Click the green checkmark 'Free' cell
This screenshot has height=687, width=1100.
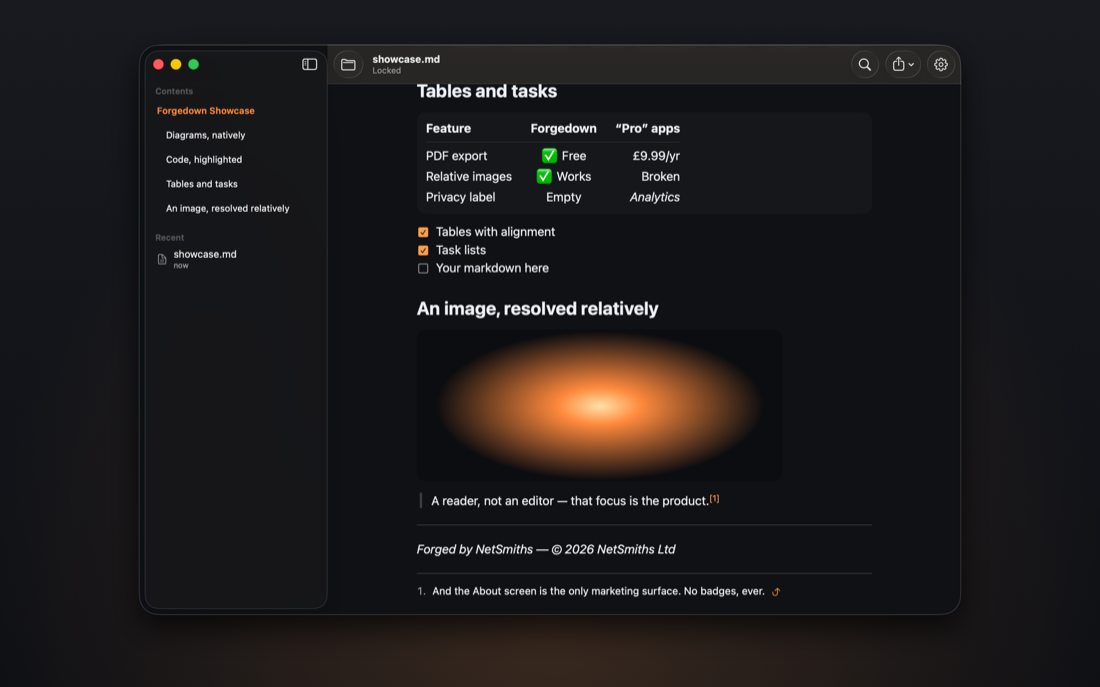pos(563,156)
